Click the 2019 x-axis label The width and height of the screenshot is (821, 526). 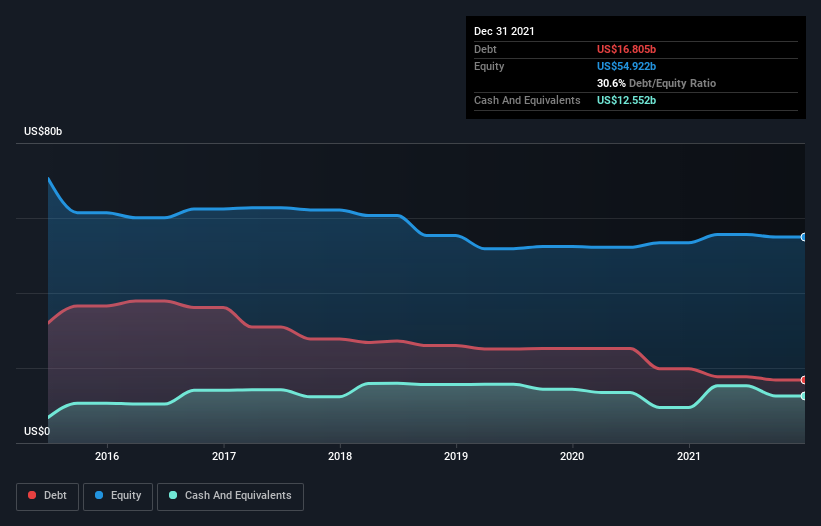(x=456, y=456)
